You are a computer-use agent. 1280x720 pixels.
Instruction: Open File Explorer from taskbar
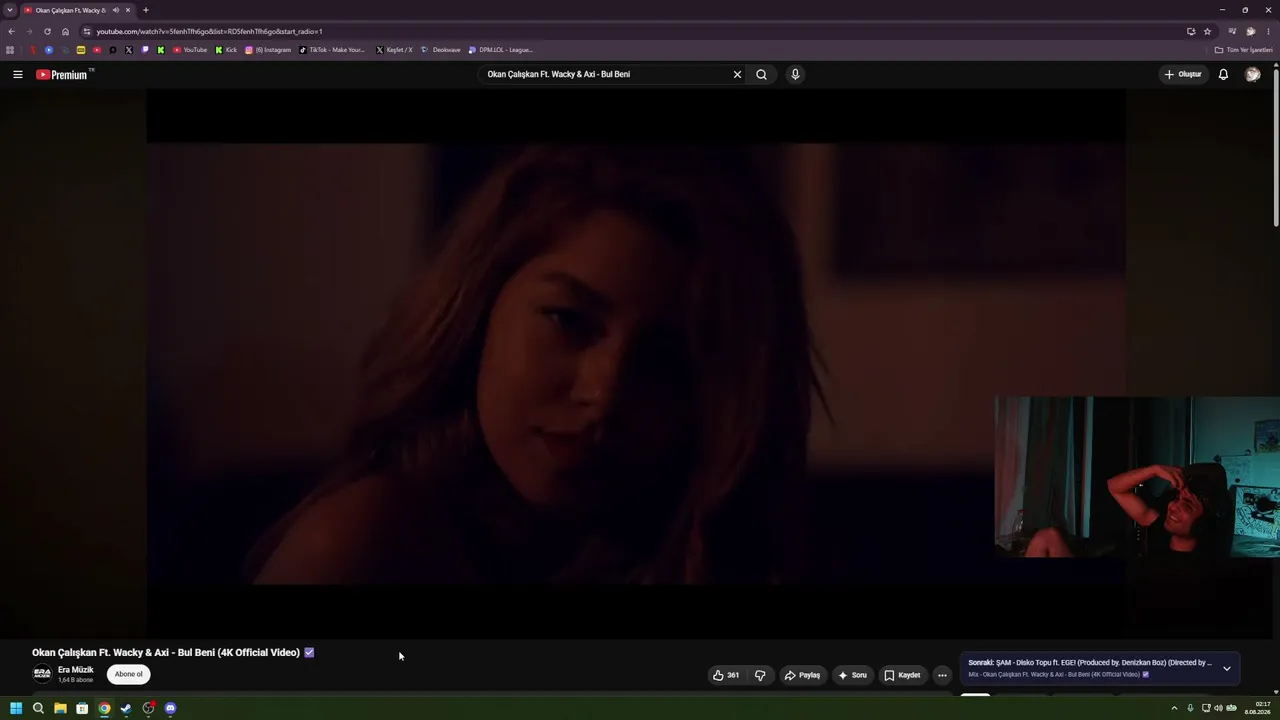pyautogui.click(x=60, y=708)
